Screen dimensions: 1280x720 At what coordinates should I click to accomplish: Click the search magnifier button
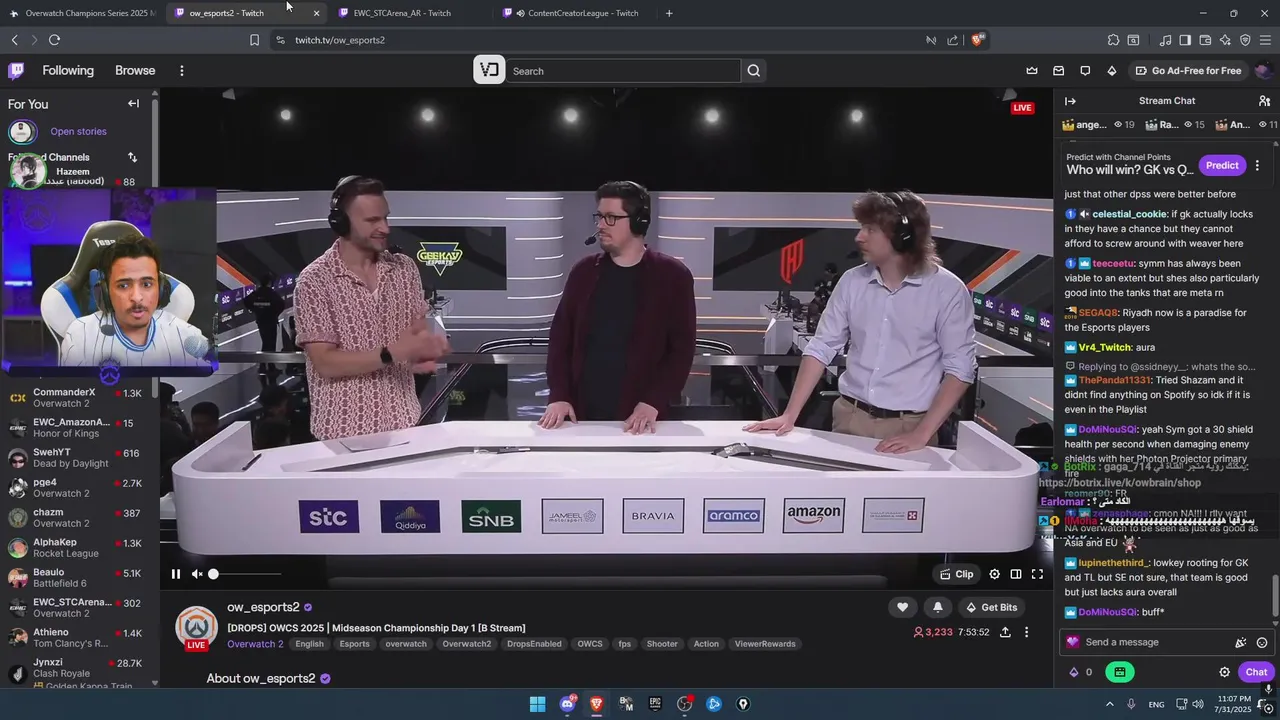point(754,71)
